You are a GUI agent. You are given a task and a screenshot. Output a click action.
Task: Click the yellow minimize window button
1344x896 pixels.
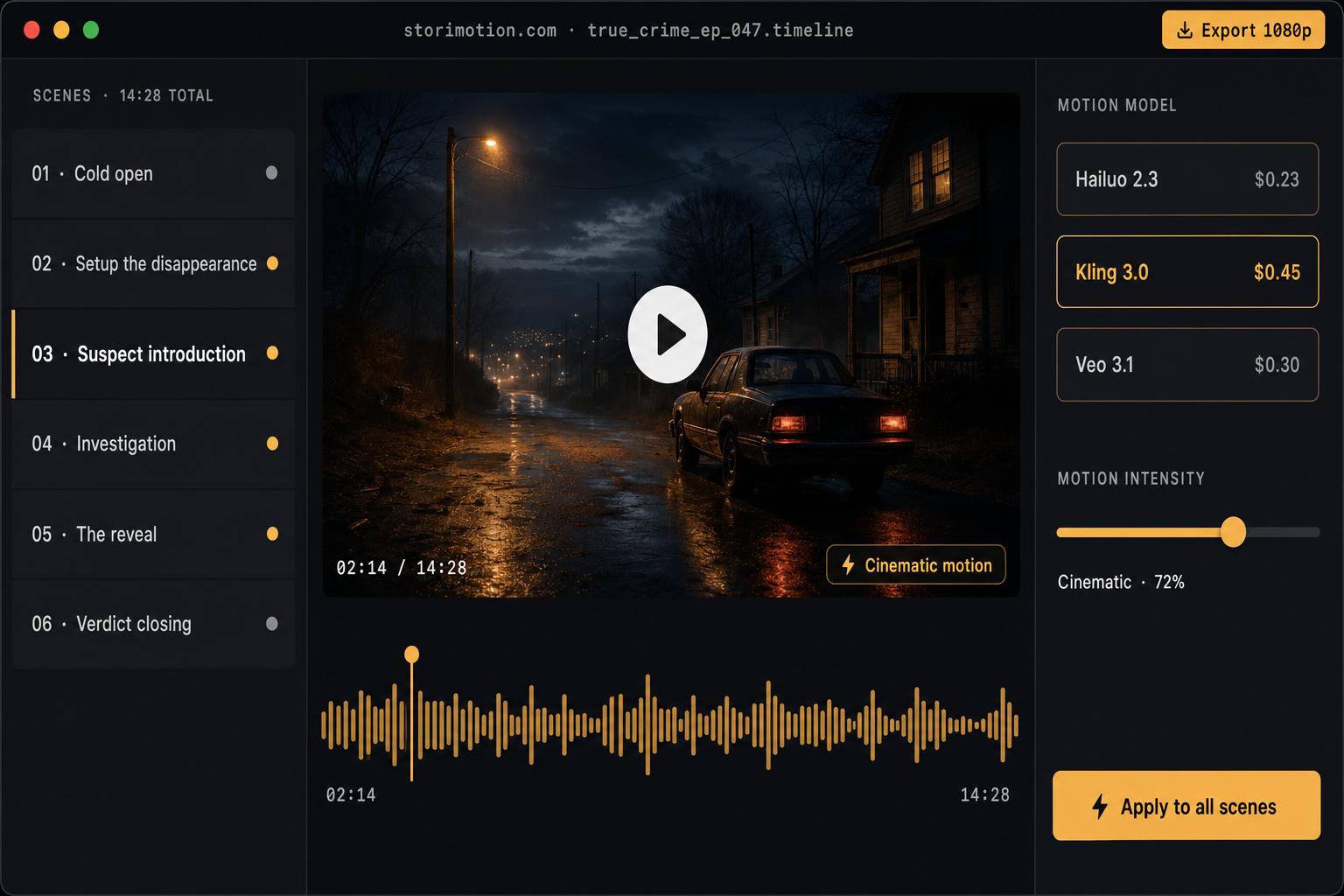click(x=61, y=30)
